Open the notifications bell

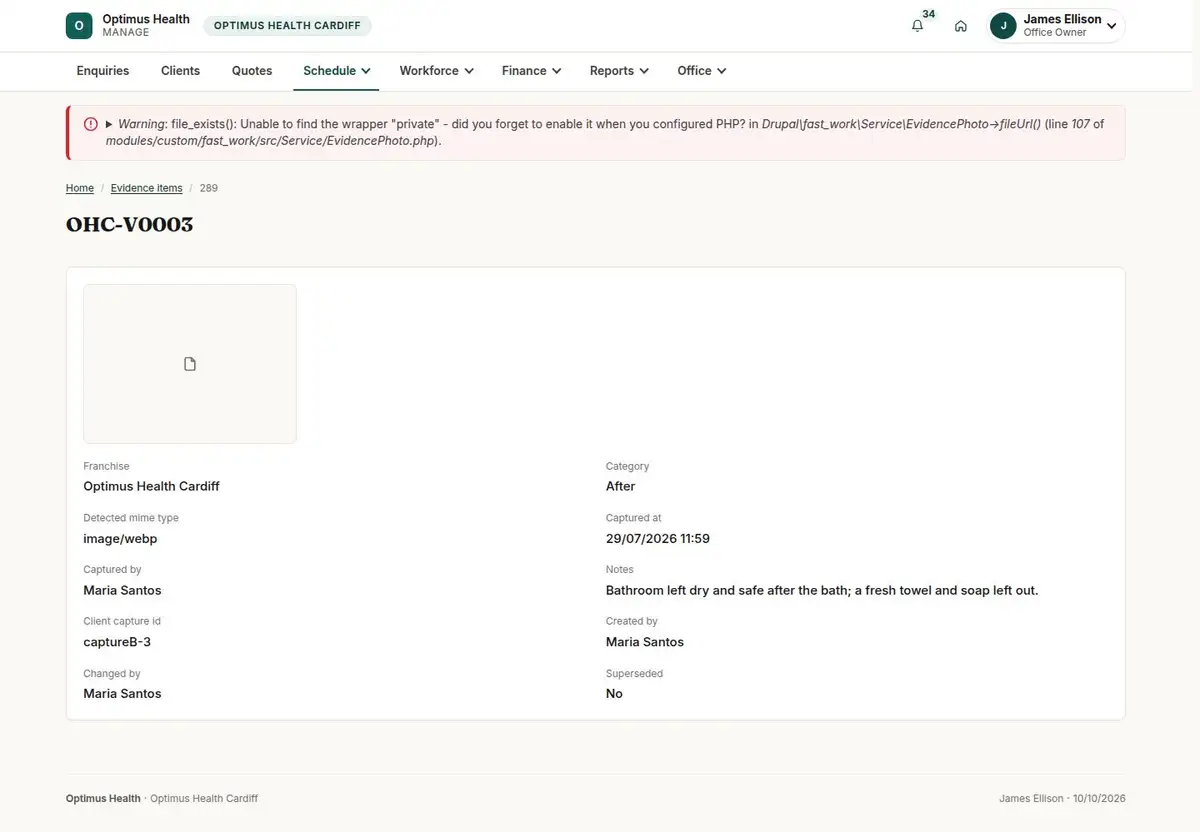point(917,26)
